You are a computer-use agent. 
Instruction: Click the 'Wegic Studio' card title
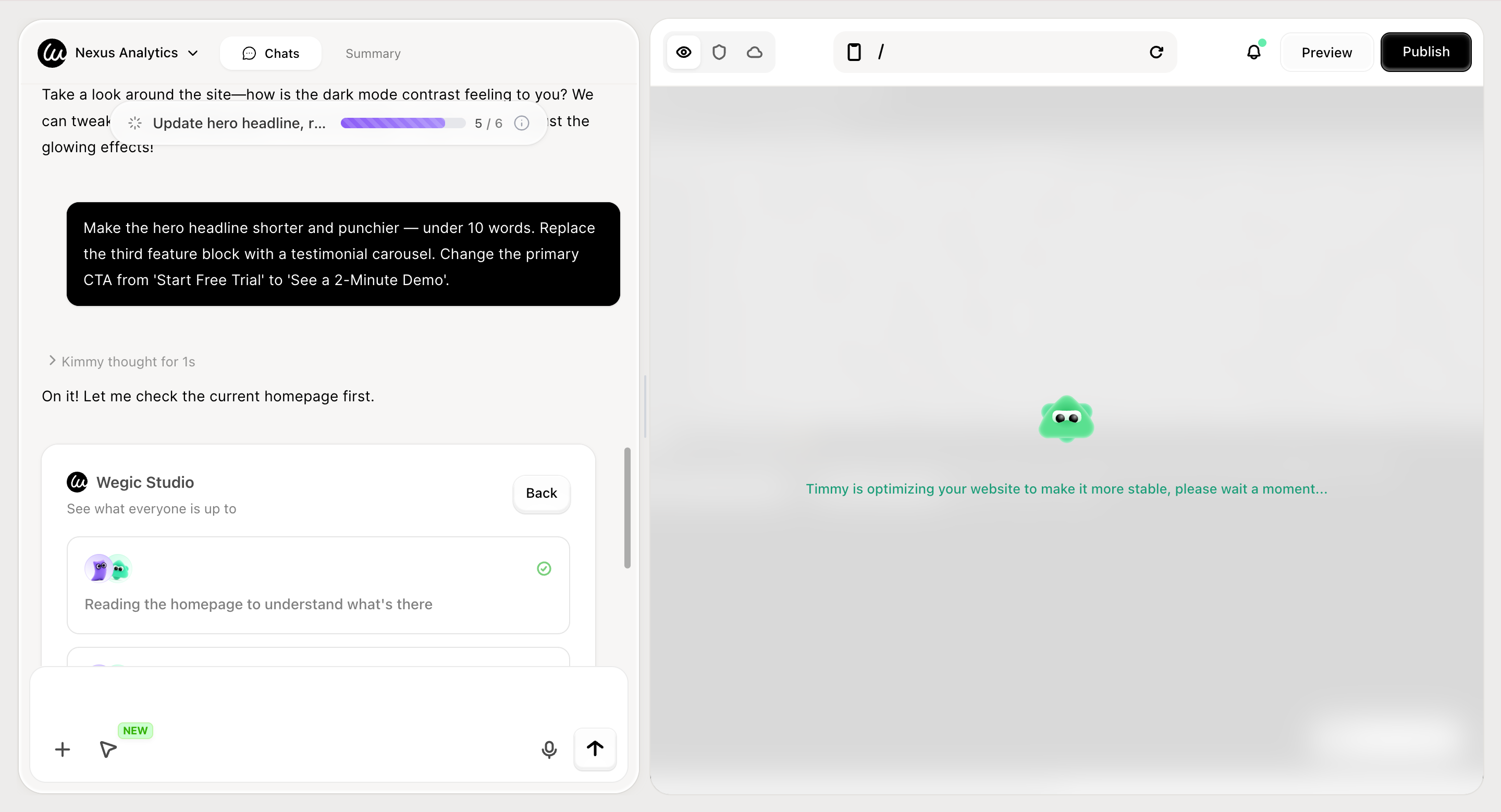pos(145,483)
